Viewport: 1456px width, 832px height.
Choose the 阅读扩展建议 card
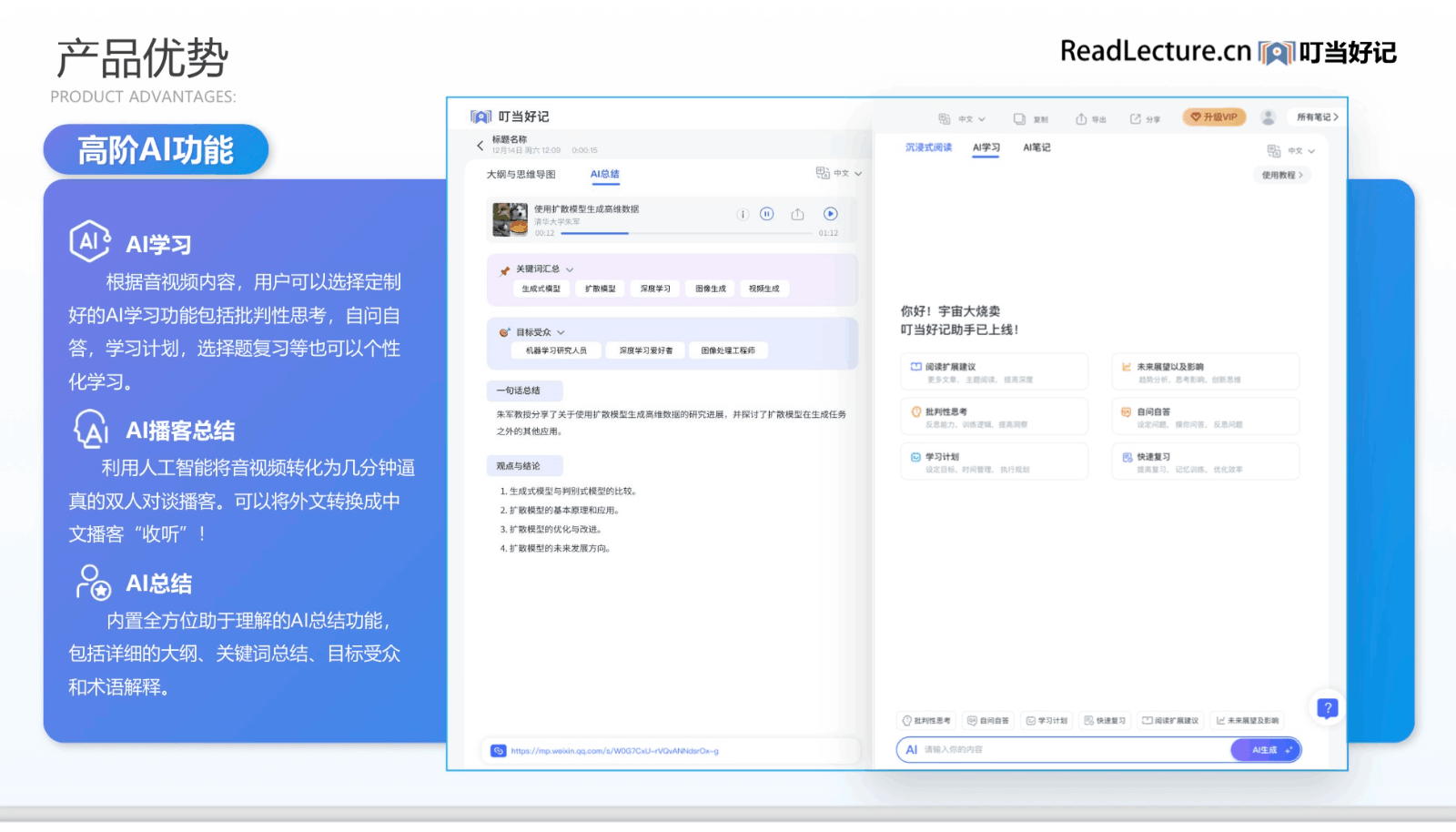[x=994, y=371]
